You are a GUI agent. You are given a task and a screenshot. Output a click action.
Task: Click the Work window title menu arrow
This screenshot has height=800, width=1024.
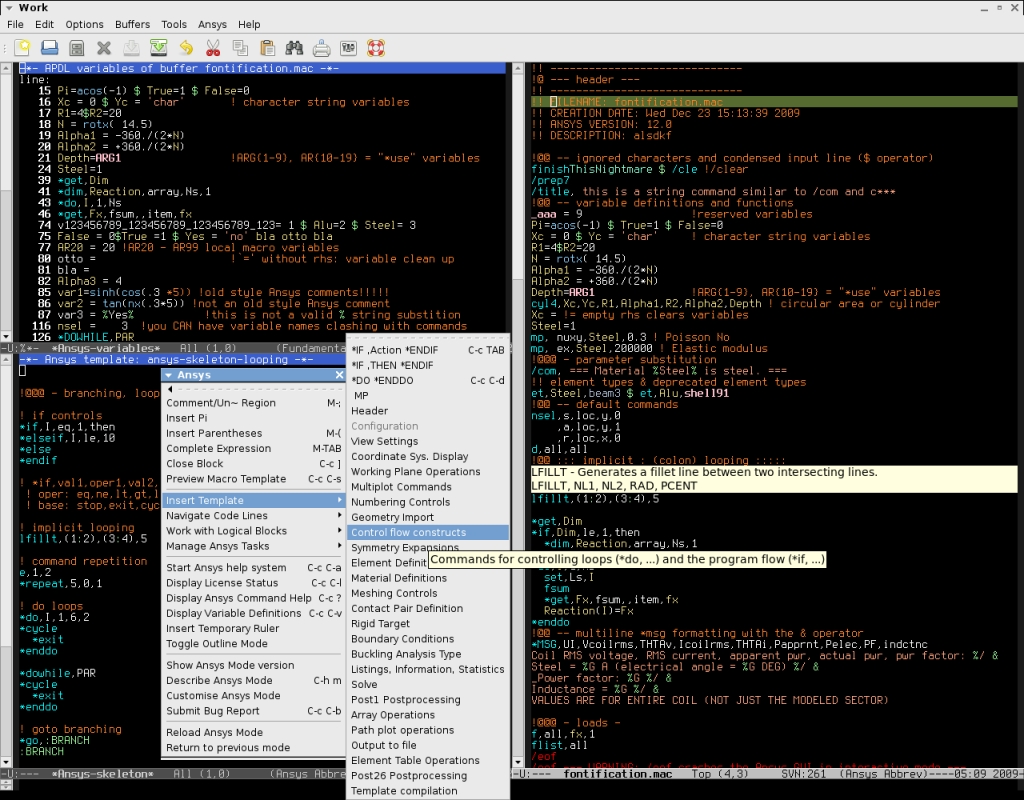[x=9, y=8]
